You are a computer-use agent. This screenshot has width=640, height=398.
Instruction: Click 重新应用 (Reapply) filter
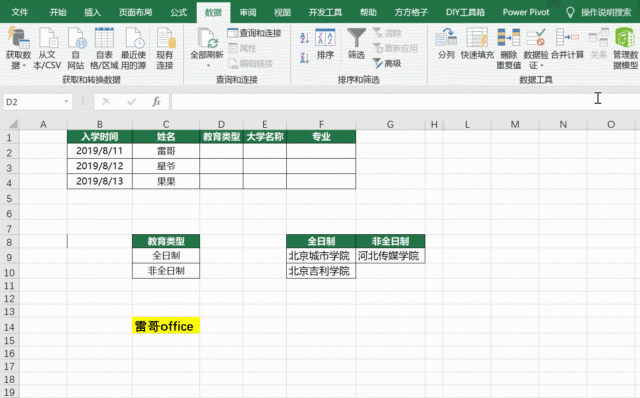point(396,48)
